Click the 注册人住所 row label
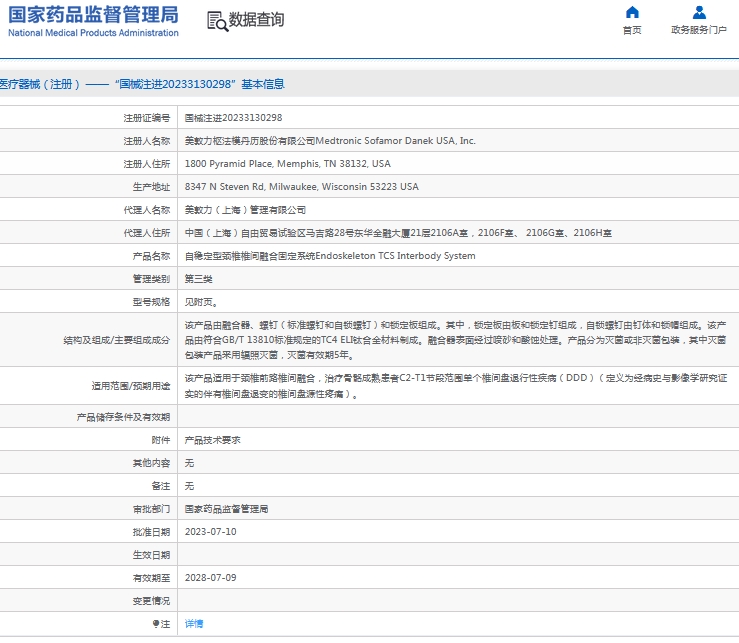The image size is (739, 643). (x=147, y=164)
